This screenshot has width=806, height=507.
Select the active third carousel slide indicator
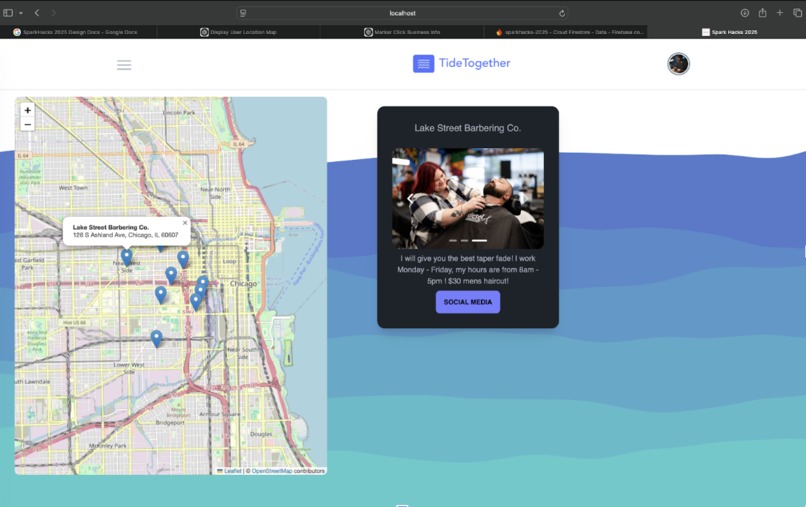[x=479, y=240]
